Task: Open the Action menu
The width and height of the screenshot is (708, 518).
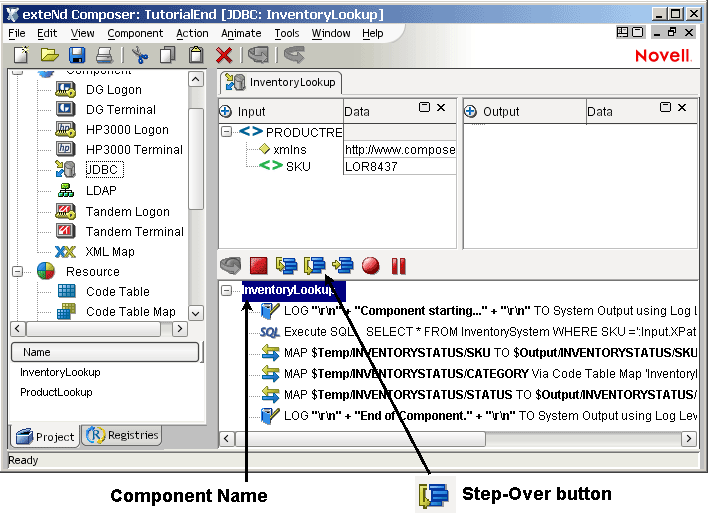Action: click(192, 33)
